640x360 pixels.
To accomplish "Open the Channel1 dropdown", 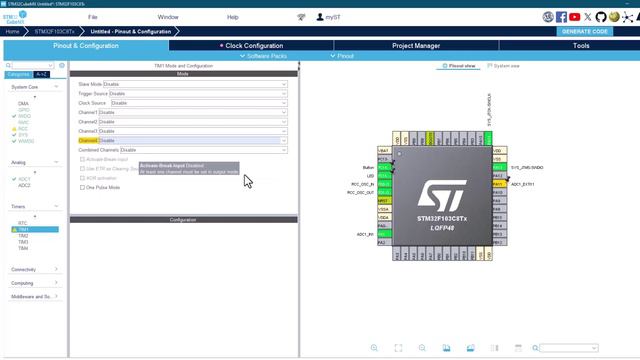I will [193, 112].
